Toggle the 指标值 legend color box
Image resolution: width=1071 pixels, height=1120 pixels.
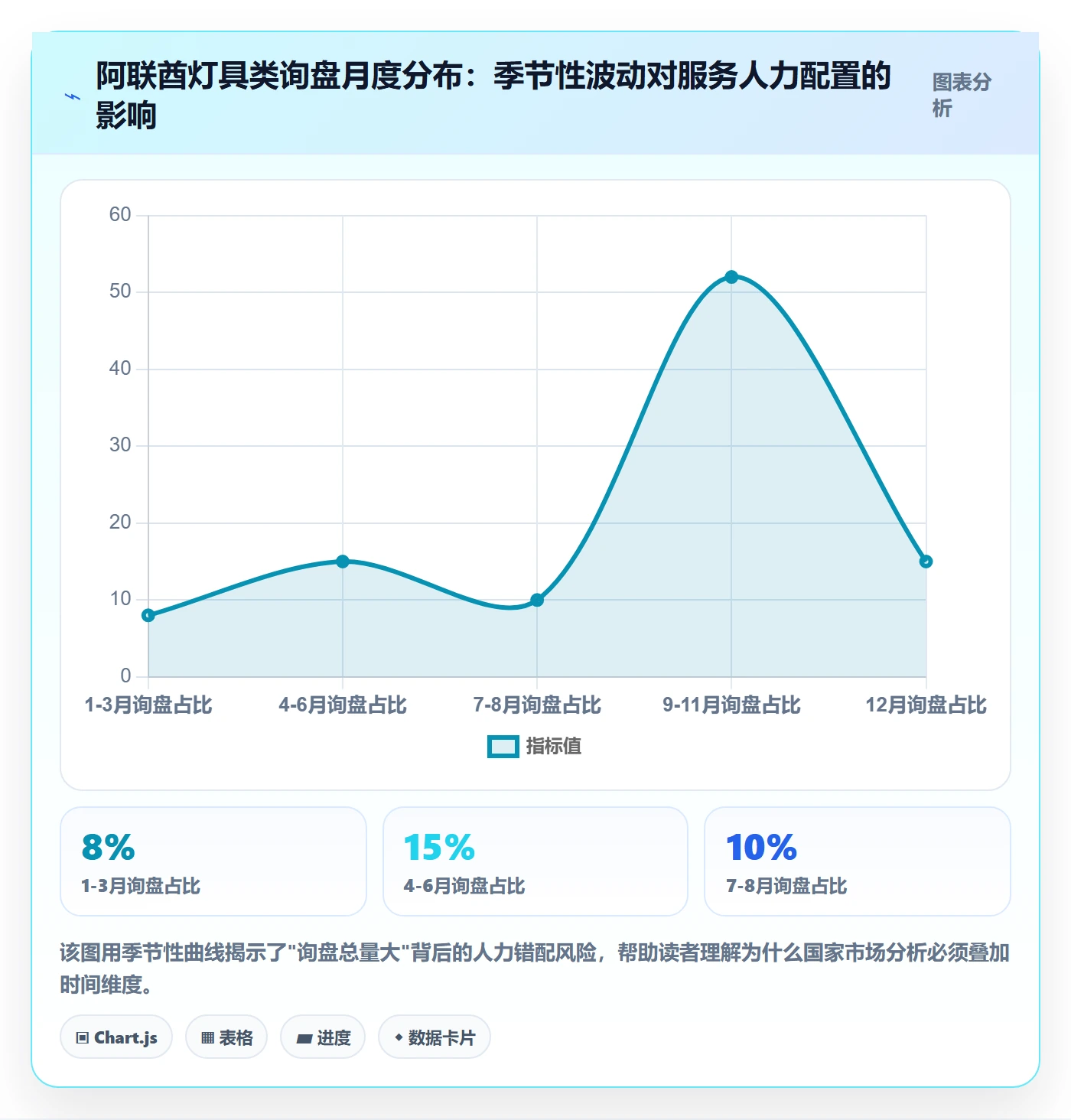pos(503,747)
